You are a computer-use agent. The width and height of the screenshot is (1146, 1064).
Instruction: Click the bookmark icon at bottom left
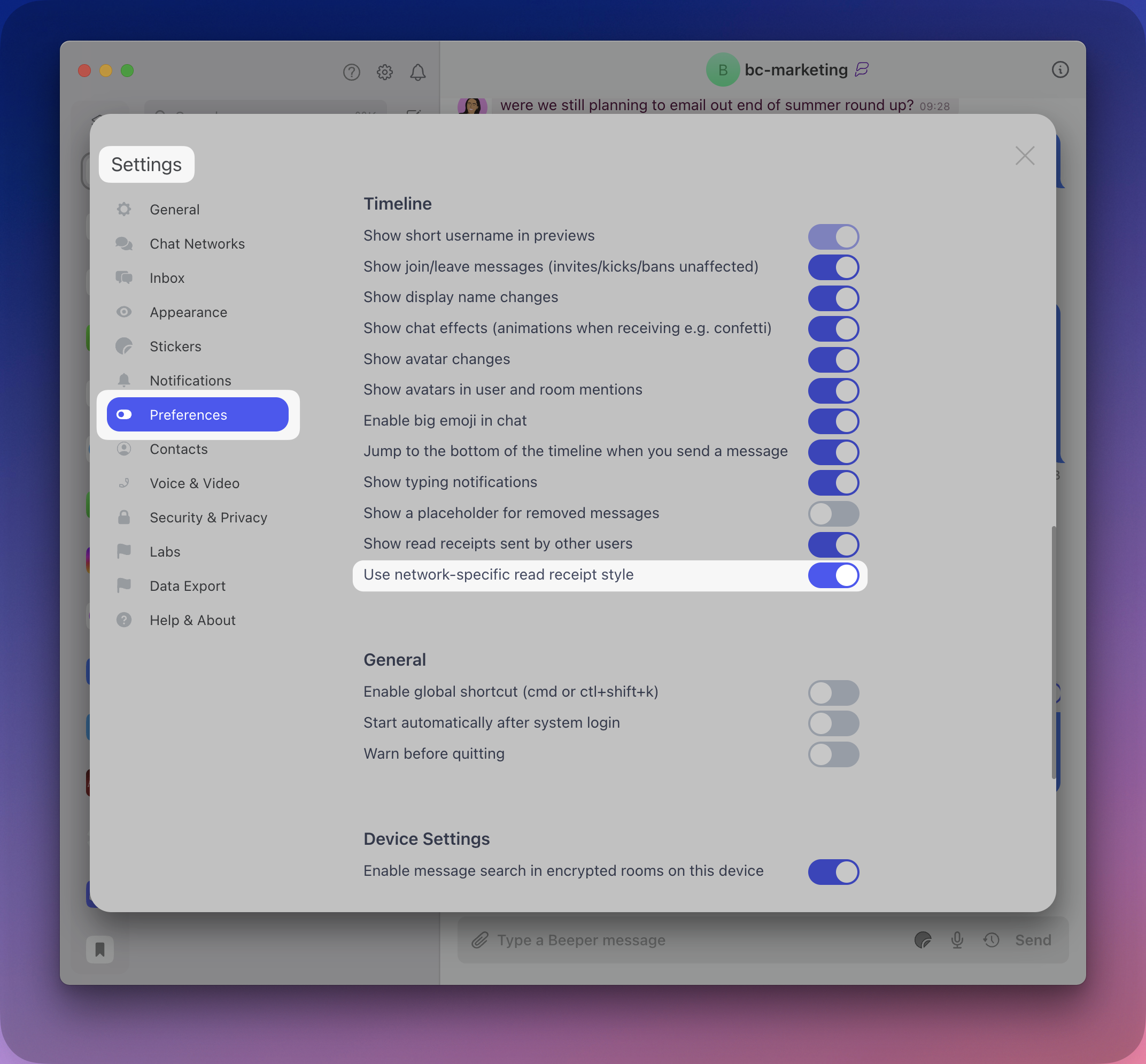click(99, 950)
